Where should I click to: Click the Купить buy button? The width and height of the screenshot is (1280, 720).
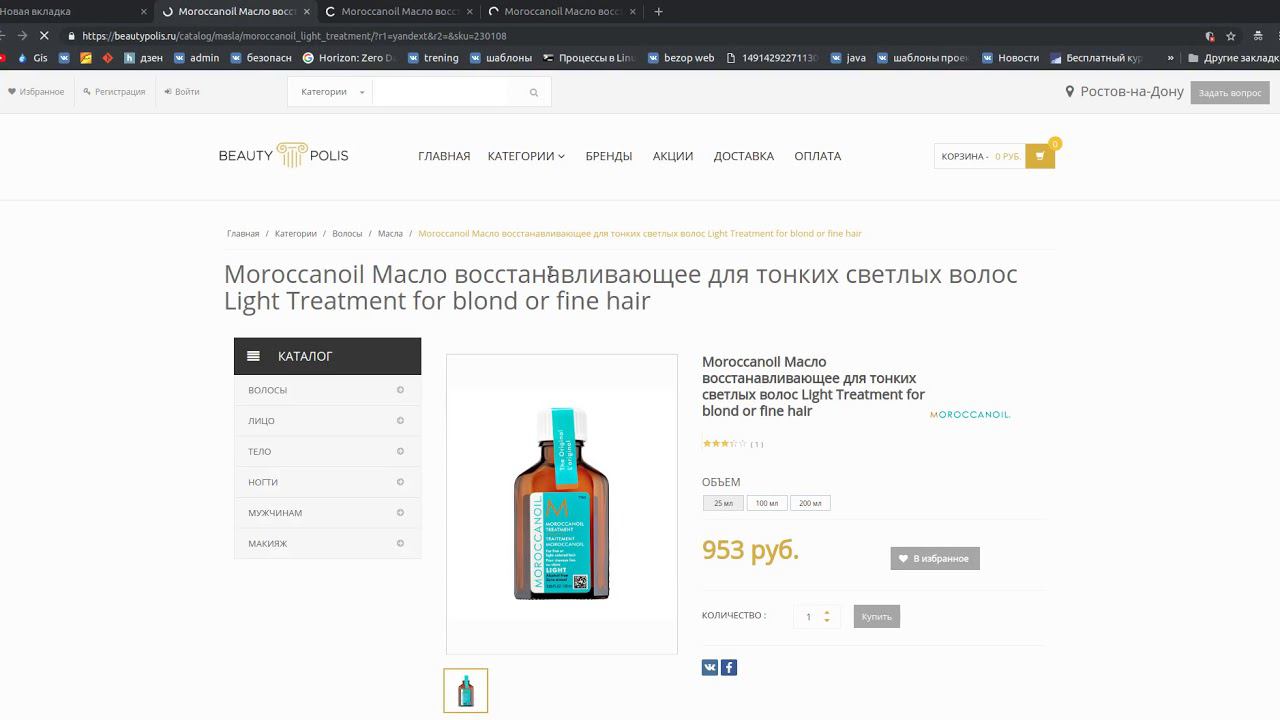pos(877,616)
